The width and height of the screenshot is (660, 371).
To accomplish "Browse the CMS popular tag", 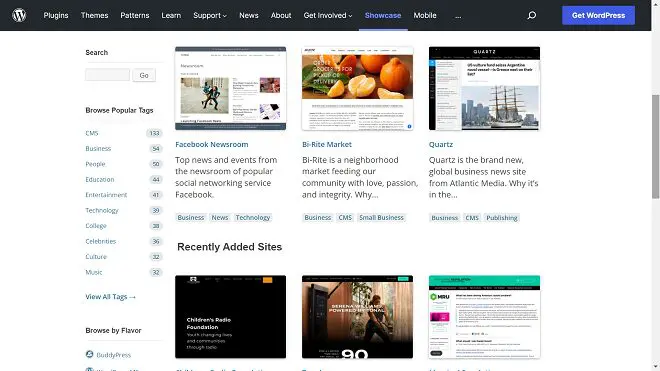I will [92, 133].
